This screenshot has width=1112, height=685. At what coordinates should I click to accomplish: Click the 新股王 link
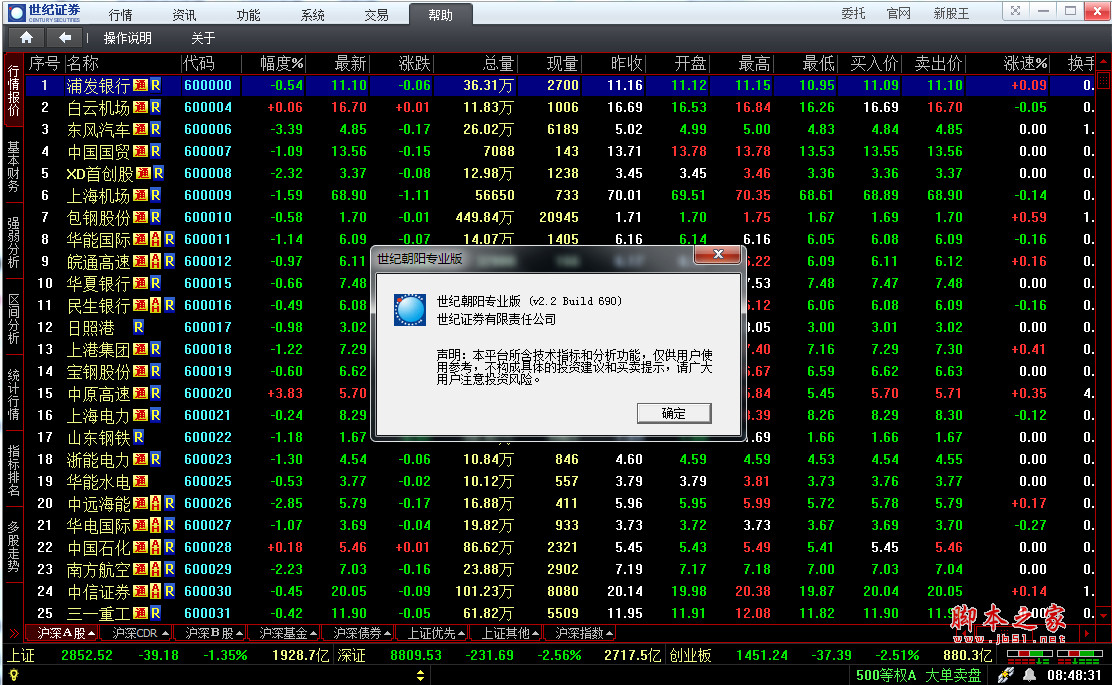951,13
